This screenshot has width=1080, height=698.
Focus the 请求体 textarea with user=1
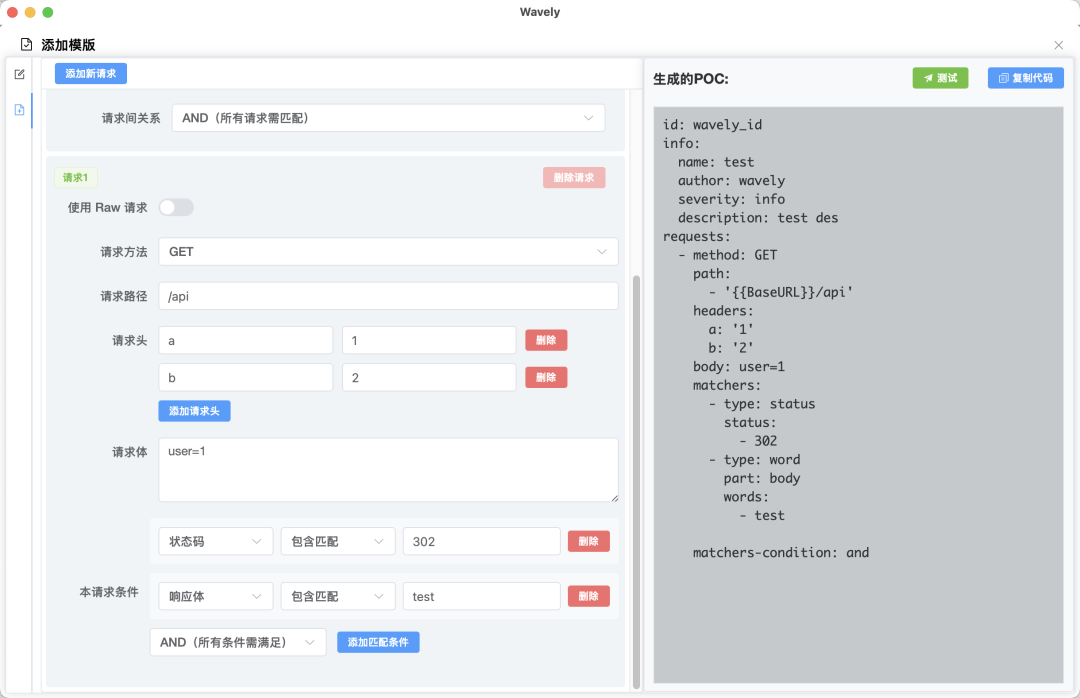pyautogui.click(x=388, y=470)
